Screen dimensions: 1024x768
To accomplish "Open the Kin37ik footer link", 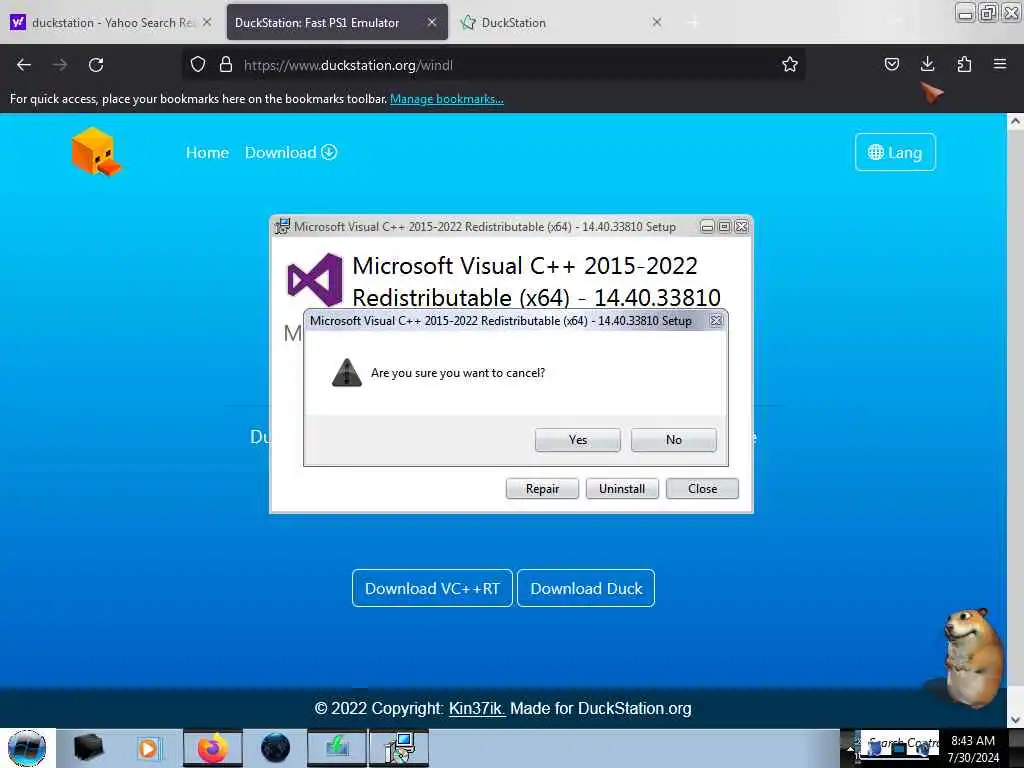I will click(477, 709).
